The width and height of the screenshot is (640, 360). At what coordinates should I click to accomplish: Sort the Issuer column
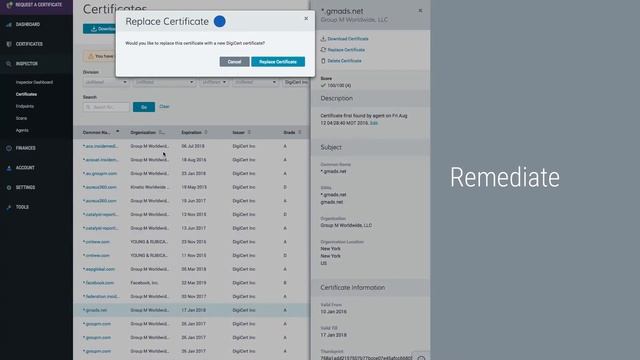coord(249,132)
